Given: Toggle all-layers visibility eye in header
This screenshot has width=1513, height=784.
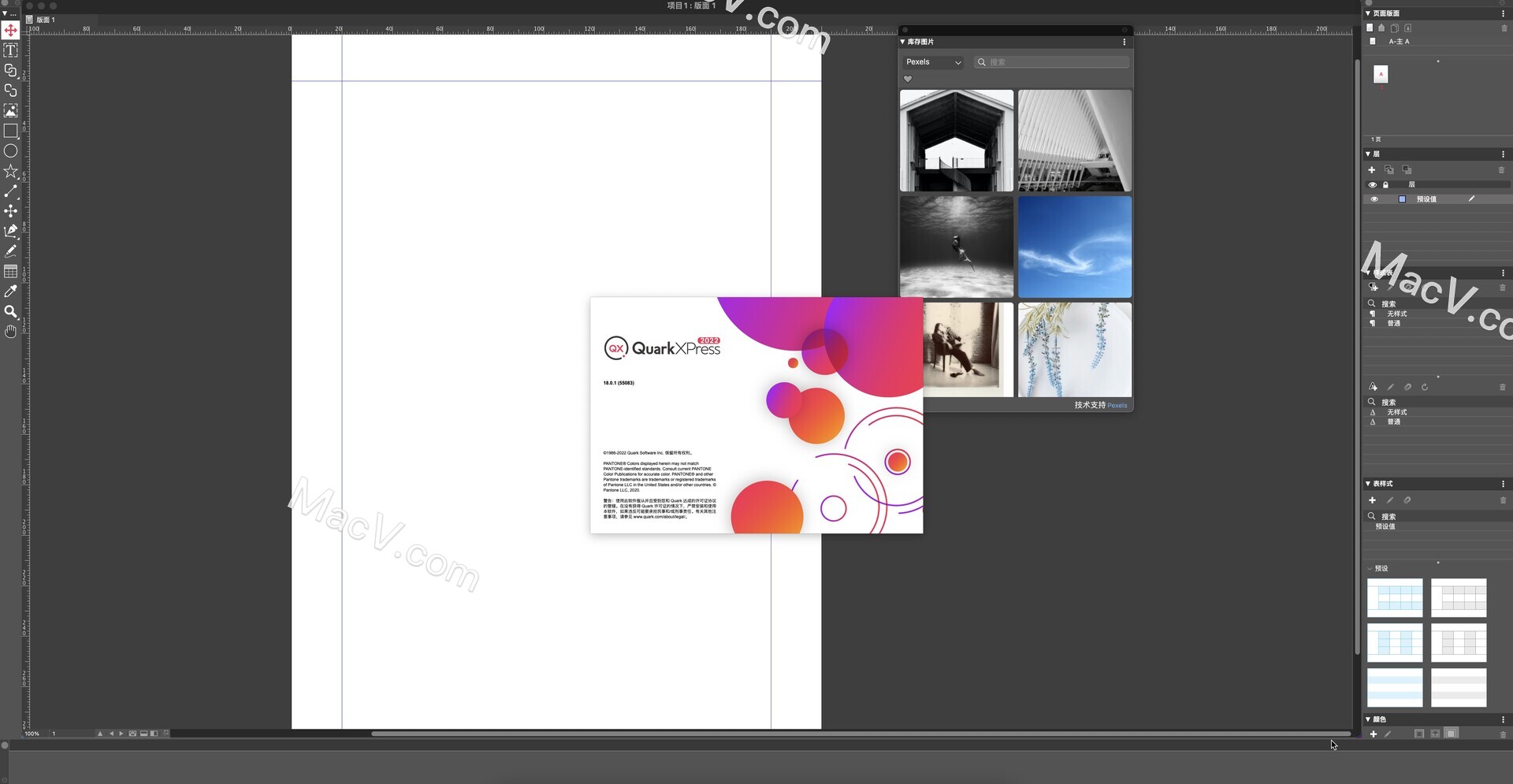Looking at the screenshot, I should 1373,185.
